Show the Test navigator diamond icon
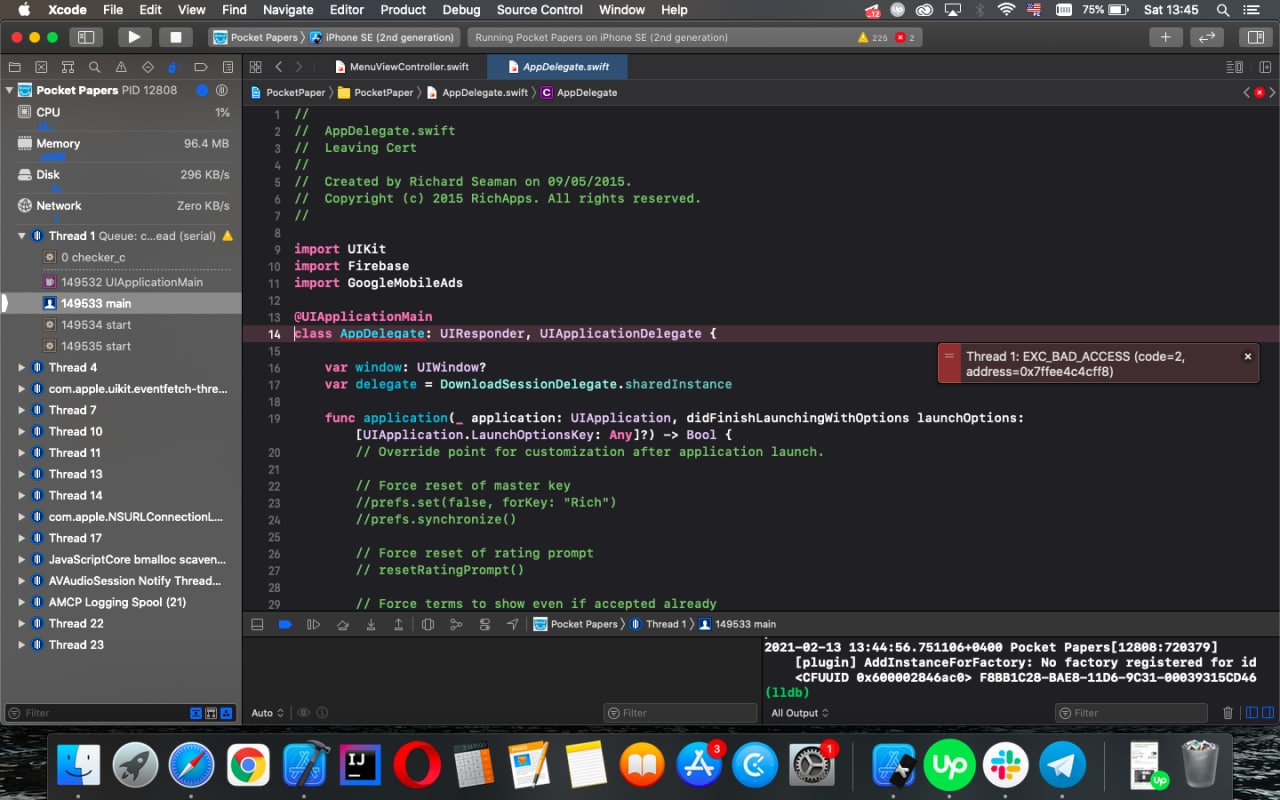This screenshot has width=1280, height=800. [x=147, y=67]
